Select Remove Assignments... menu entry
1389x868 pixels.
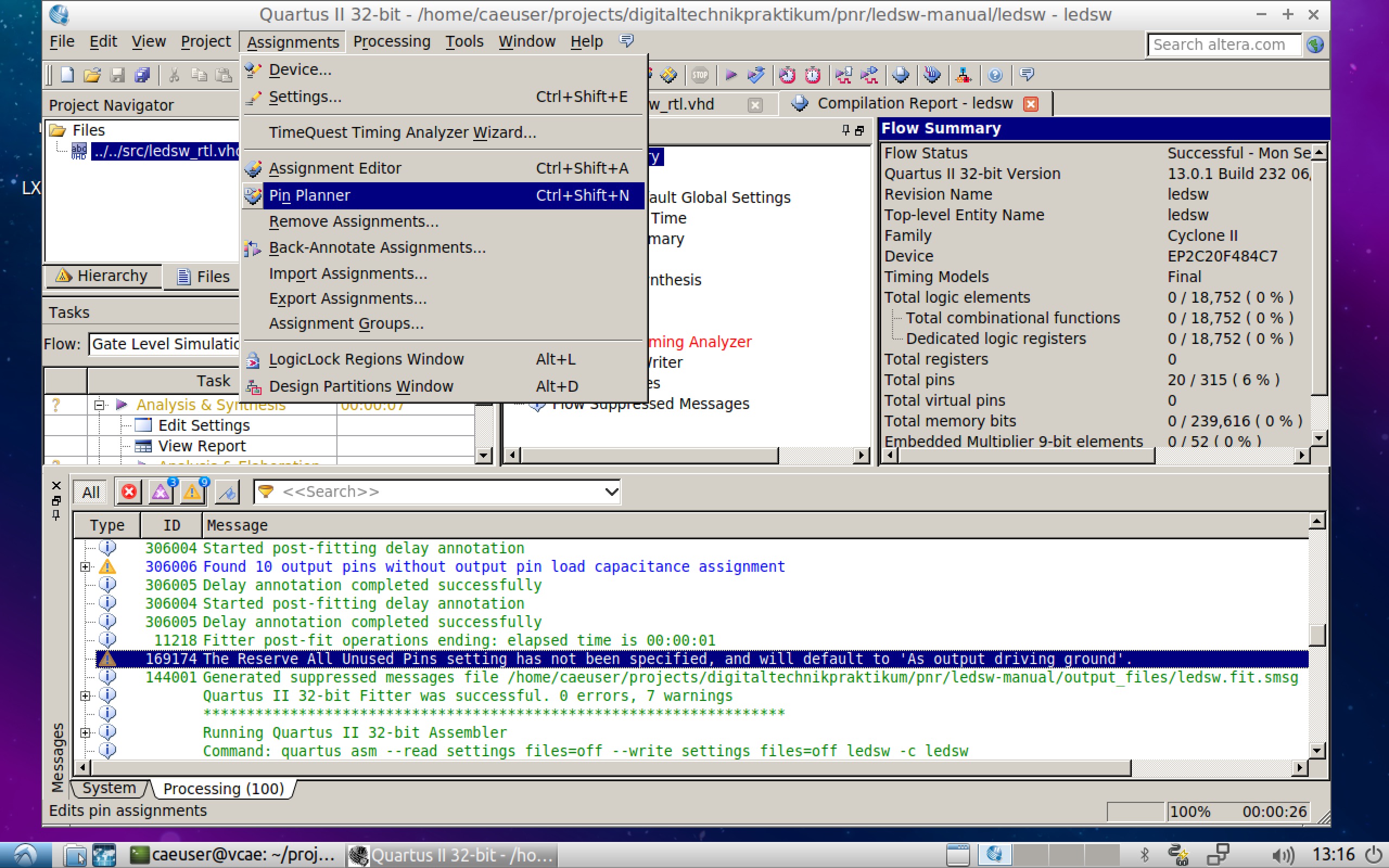(x=443, y=221)
